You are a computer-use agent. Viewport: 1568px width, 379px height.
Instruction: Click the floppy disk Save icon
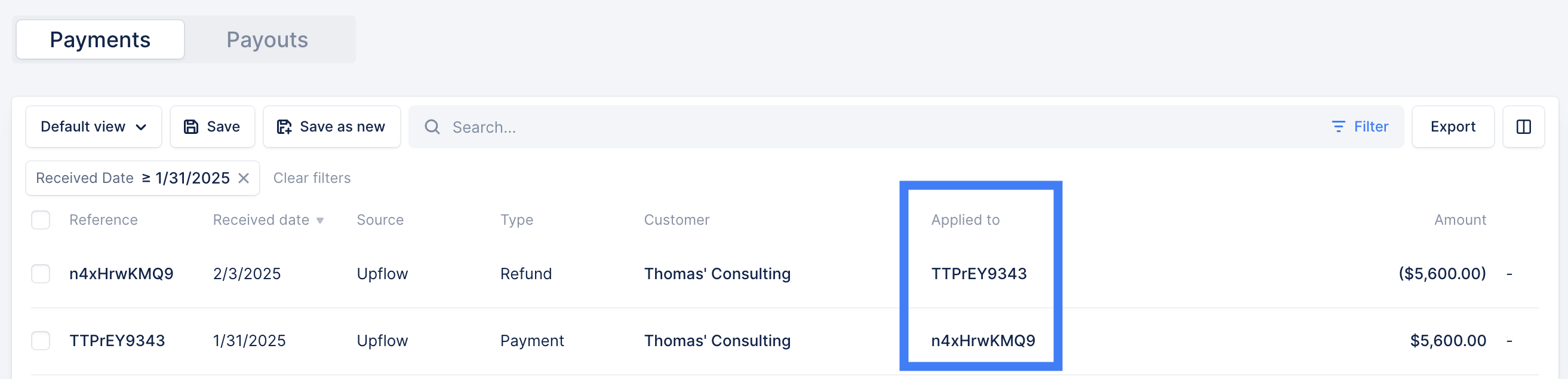pos(191,127)
